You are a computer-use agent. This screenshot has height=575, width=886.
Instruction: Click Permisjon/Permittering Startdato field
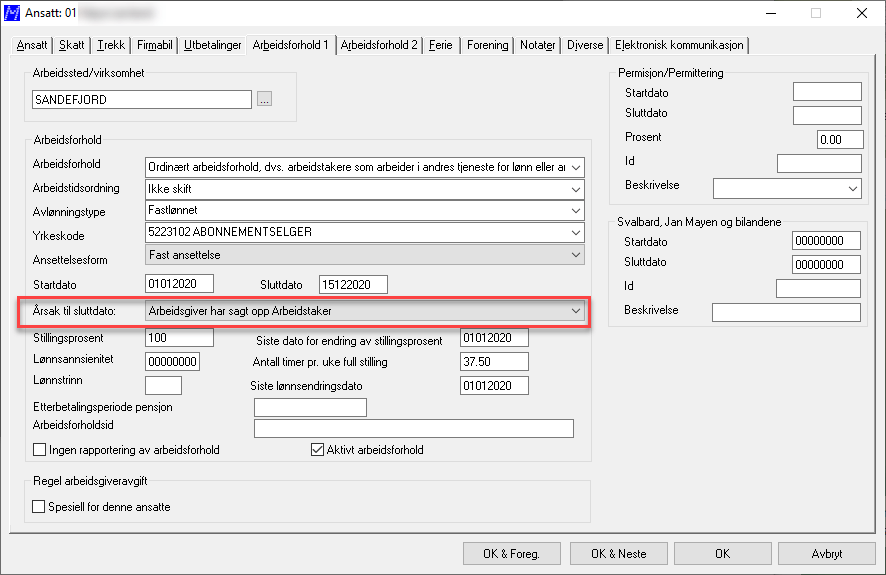[x=827, y=92]
